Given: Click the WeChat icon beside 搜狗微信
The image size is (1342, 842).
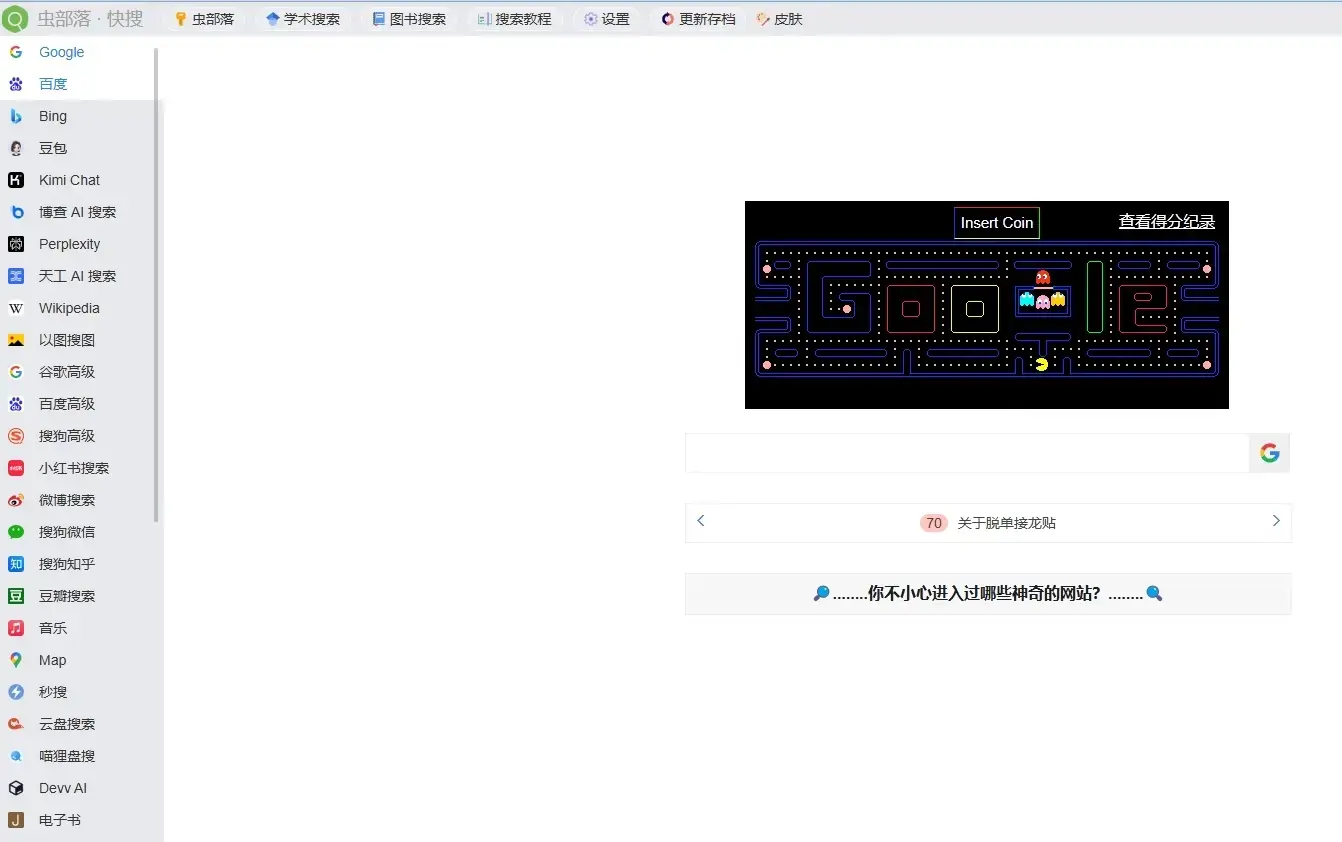Looking at the screenshot, I should point(16,532).
